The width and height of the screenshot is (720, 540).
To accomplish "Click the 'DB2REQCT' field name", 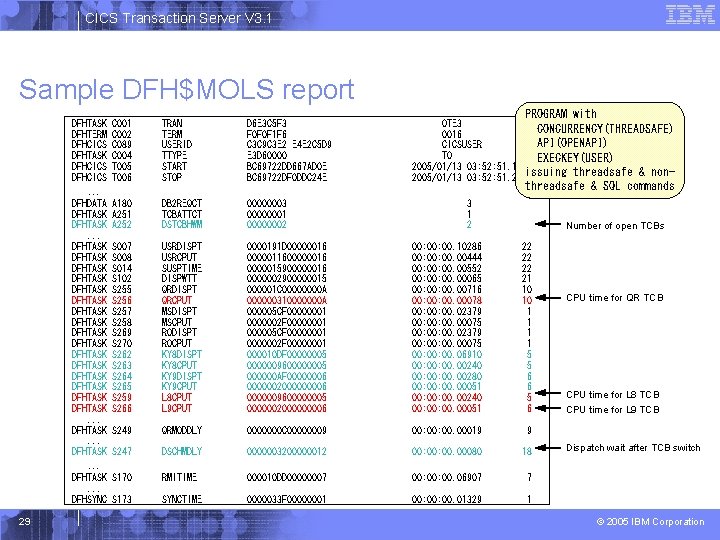I will (x=182, y=203).
